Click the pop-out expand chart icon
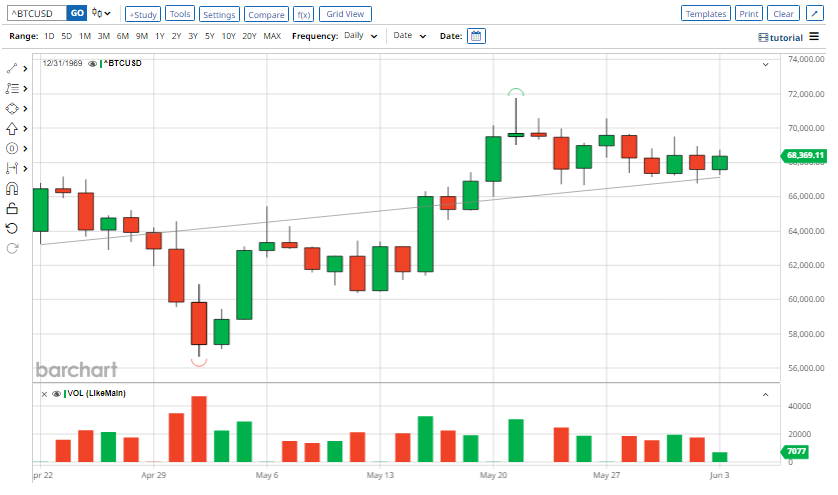Screen dimensions: 838x495 pyautogui.click(x=814, y=13)
